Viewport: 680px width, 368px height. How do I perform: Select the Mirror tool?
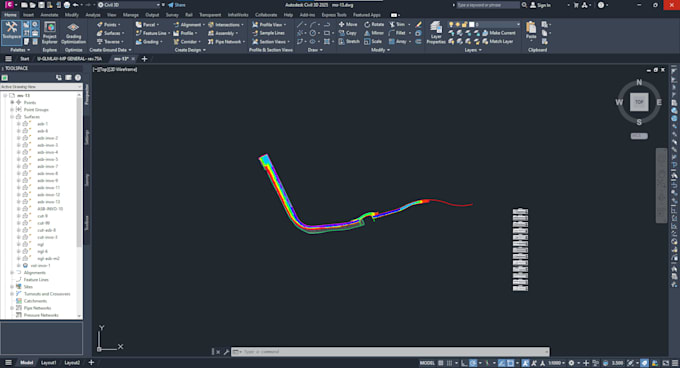[374, 33]
